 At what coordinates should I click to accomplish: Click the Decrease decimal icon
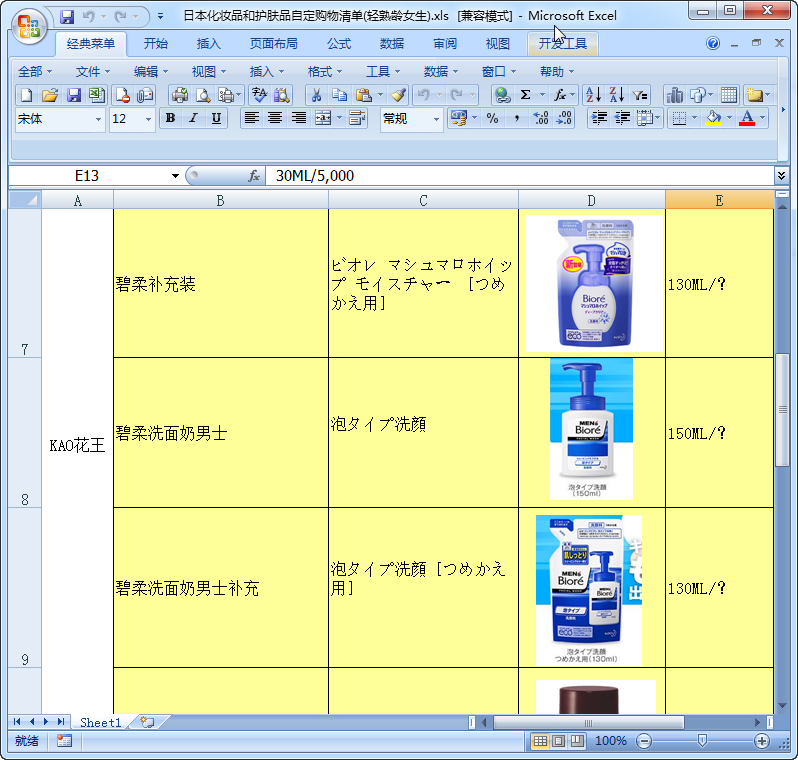564,119
